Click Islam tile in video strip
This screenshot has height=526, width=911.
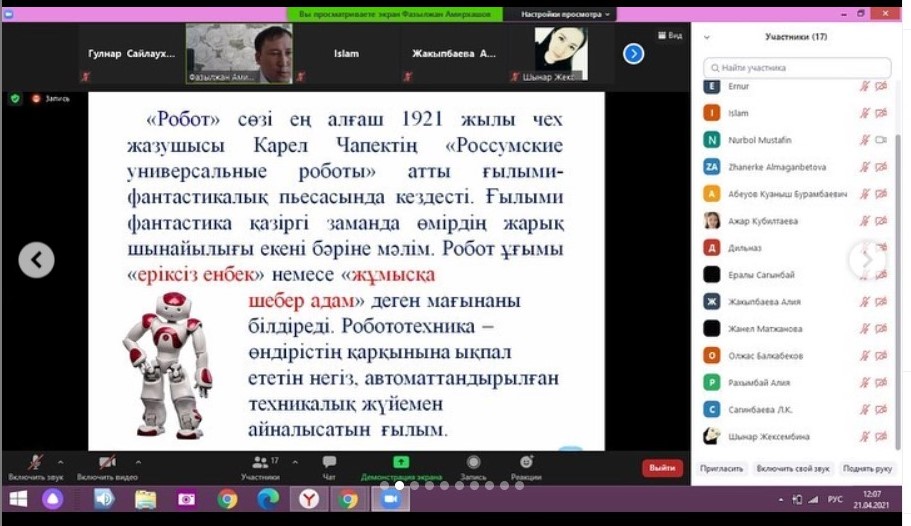[346, 53]
